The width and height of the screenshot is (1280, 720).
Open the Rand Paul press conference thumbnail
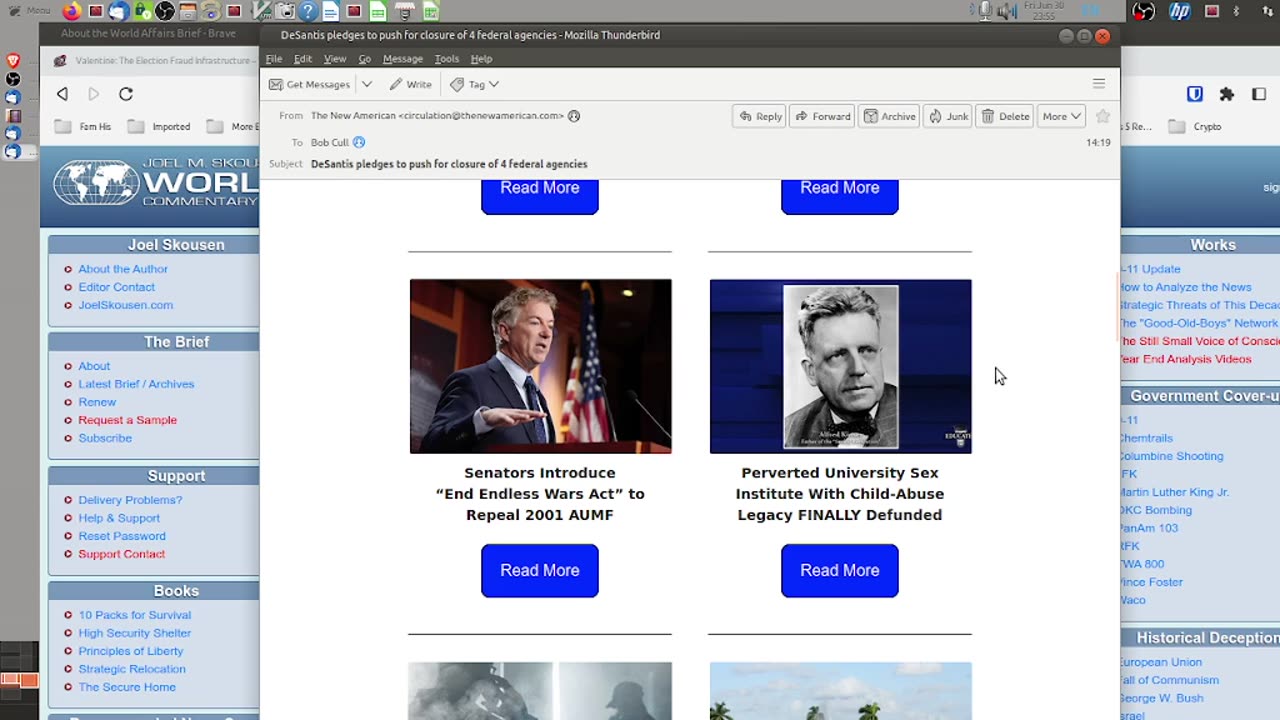[541, 366]
